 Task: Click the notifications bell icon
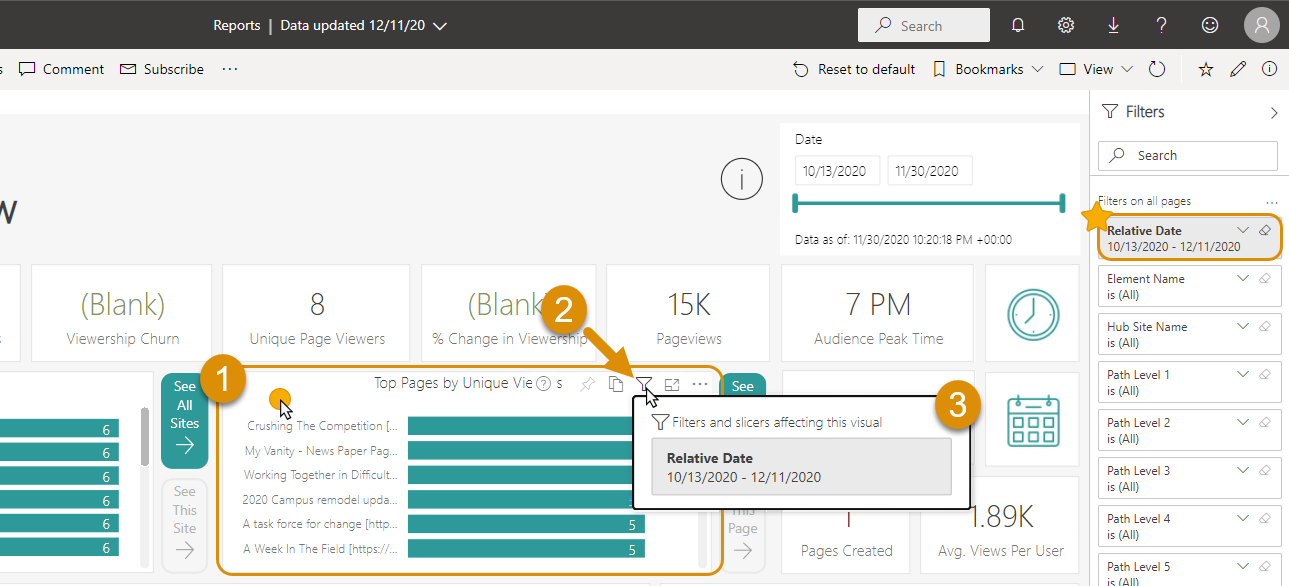click(x=1018, y=25)
